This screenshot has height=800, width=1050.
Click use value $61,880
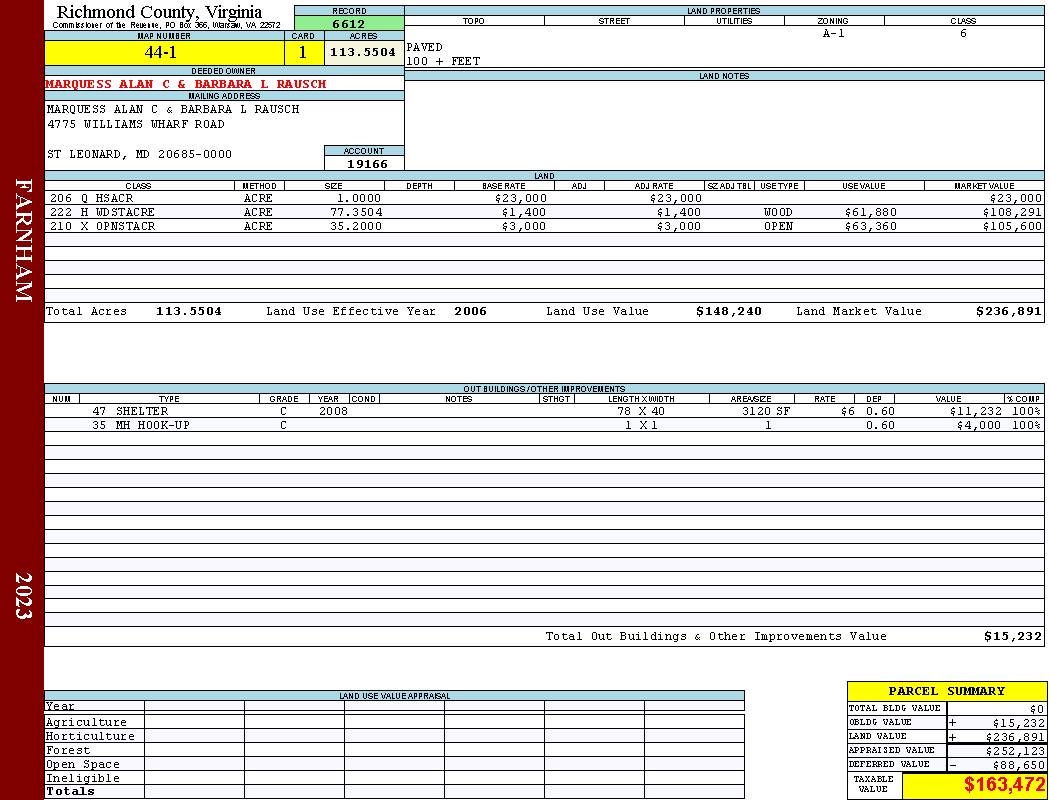coord(871,212)
